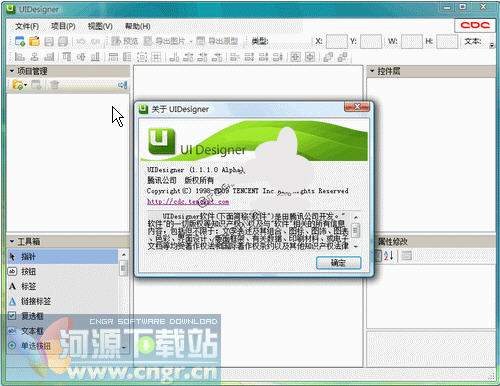Select the 单选按钮 radio button tool
Viewport: 500px width, 386px height.
(62, 346)
